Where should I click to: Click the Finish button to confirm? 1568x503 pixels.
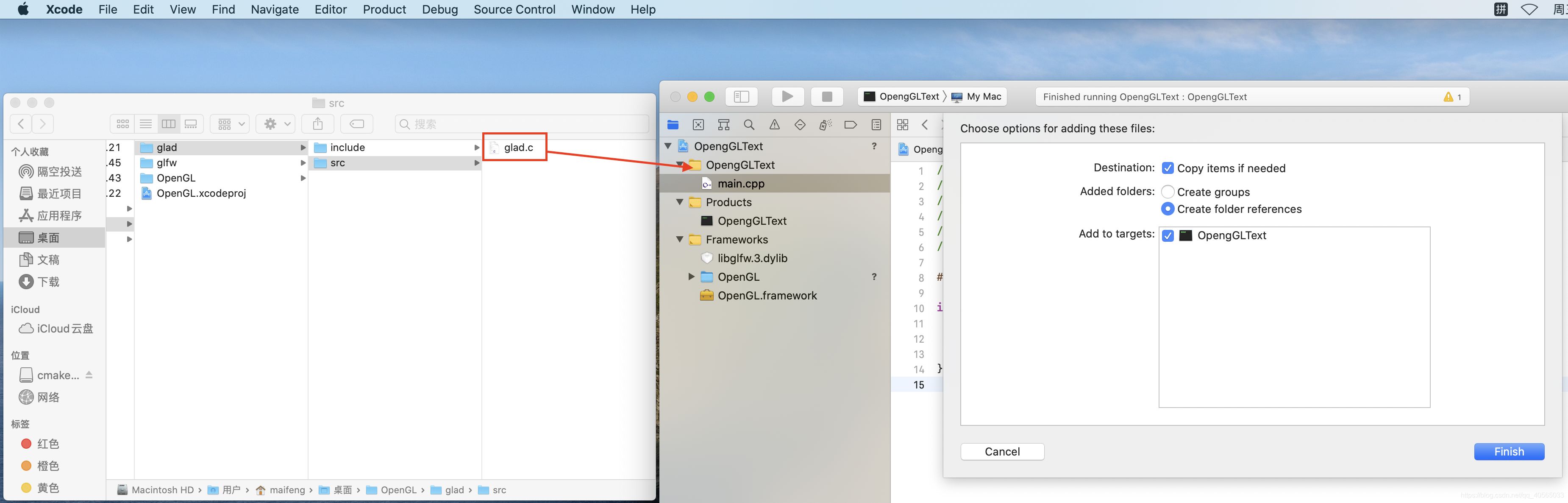pyautogui.click(x=1509, y=451)
